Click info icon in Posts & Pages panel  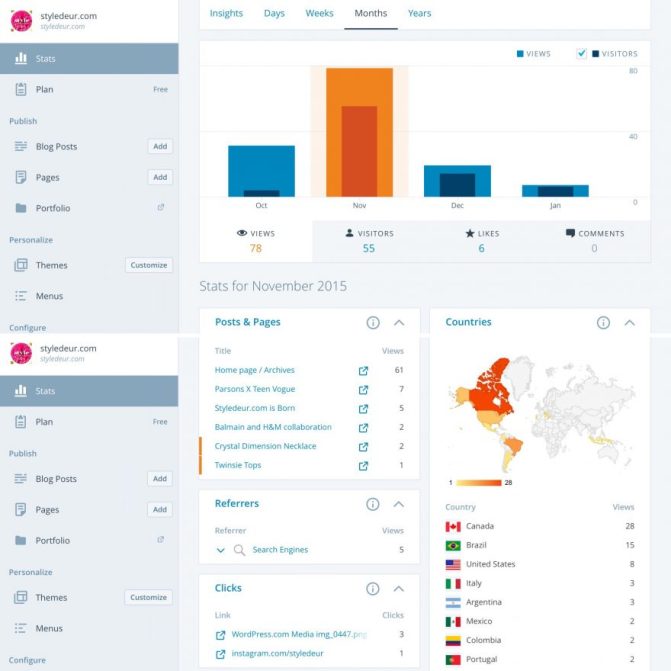pos(373,323)
